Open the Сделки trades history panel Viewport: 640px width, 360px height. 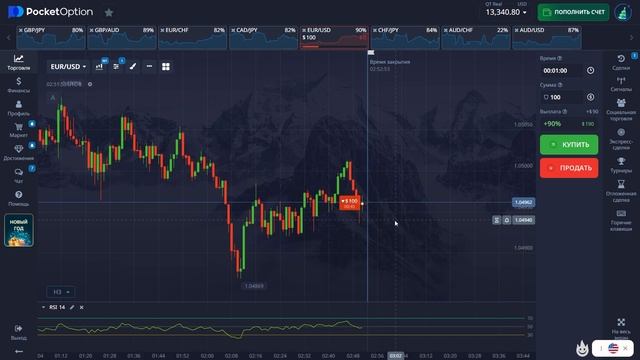[x=621, y=62]
